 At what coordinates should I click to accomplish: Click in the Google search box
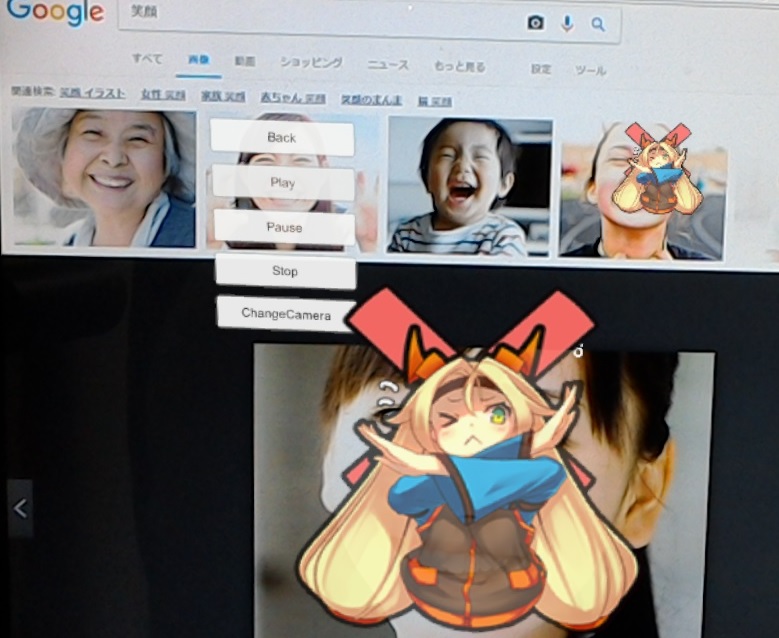pos(369,22)
